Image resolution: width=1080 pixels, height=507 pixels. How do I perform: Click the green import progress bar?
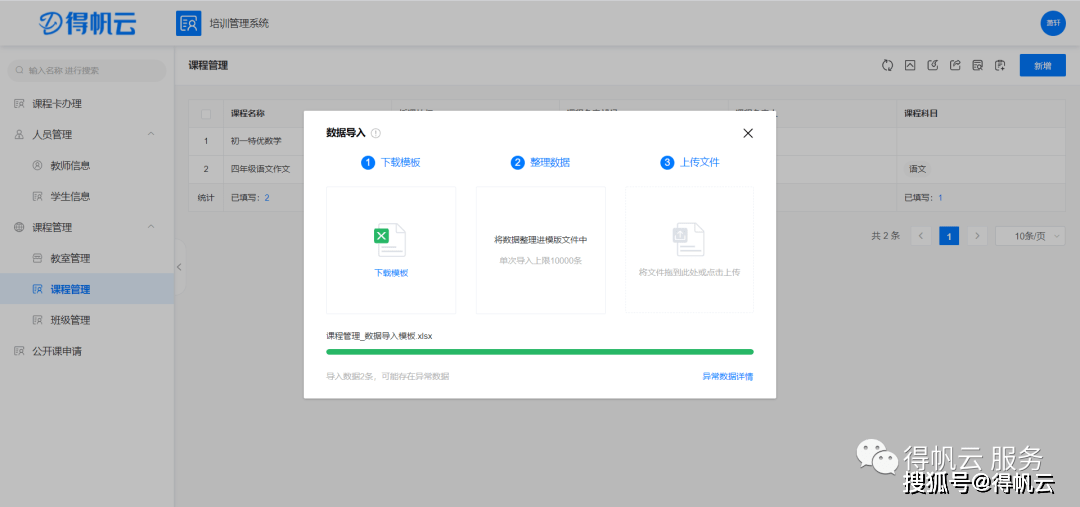click(540, 352)
